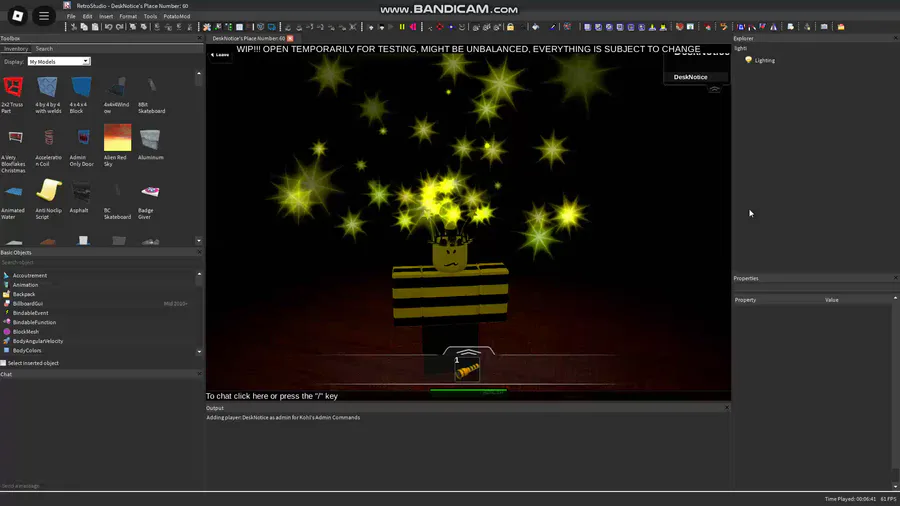Select the hotbar tool in slot 1
Image resolution: width=900 pixels, height=506 pixels.
467,369
